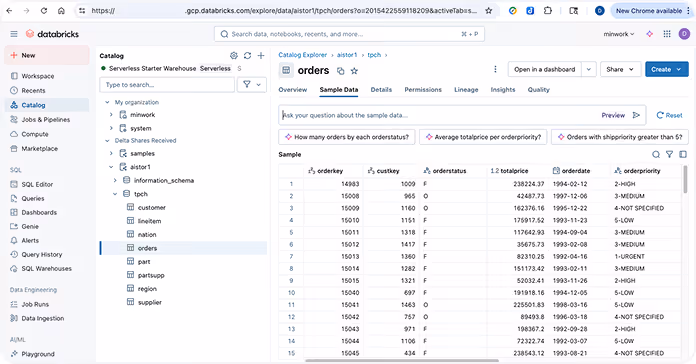
Task: Open catalog settings gear icon
Action: click(234, 55)
